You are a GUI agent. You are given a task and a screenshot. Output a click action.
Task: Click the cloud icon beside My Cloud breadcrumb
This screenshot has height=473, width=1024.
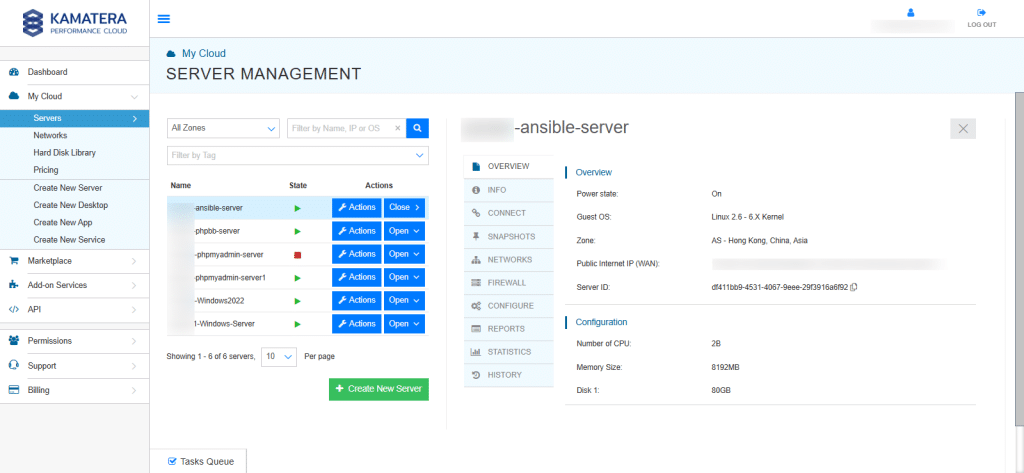tap(171, 54)
